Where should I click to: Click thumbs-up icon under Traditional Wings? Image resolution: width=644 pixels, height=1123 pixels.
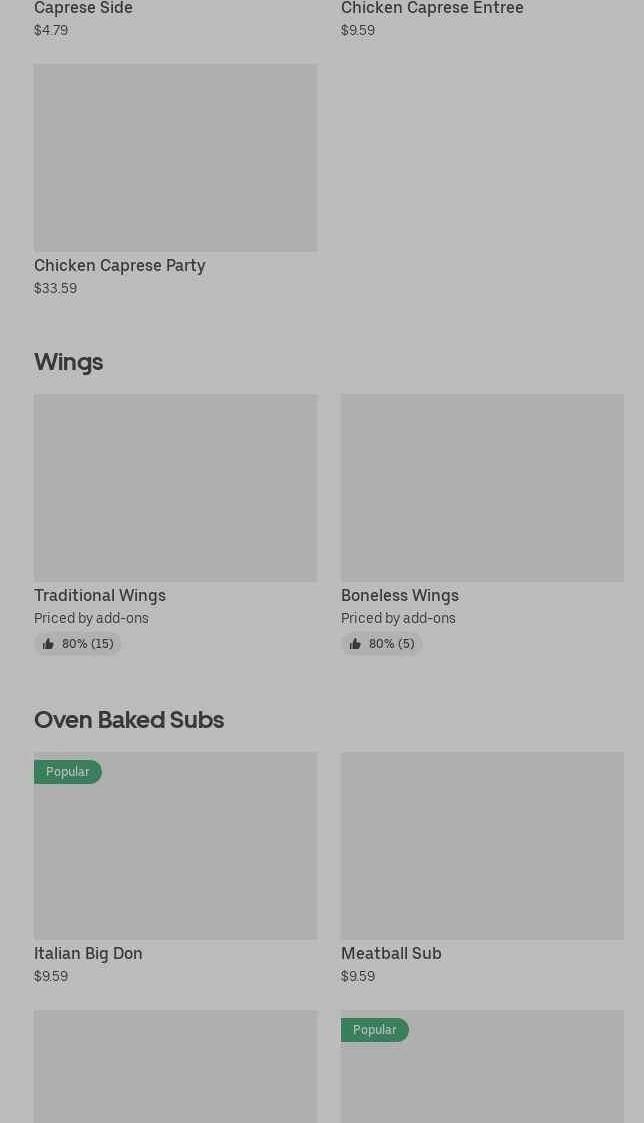[48, 644]
